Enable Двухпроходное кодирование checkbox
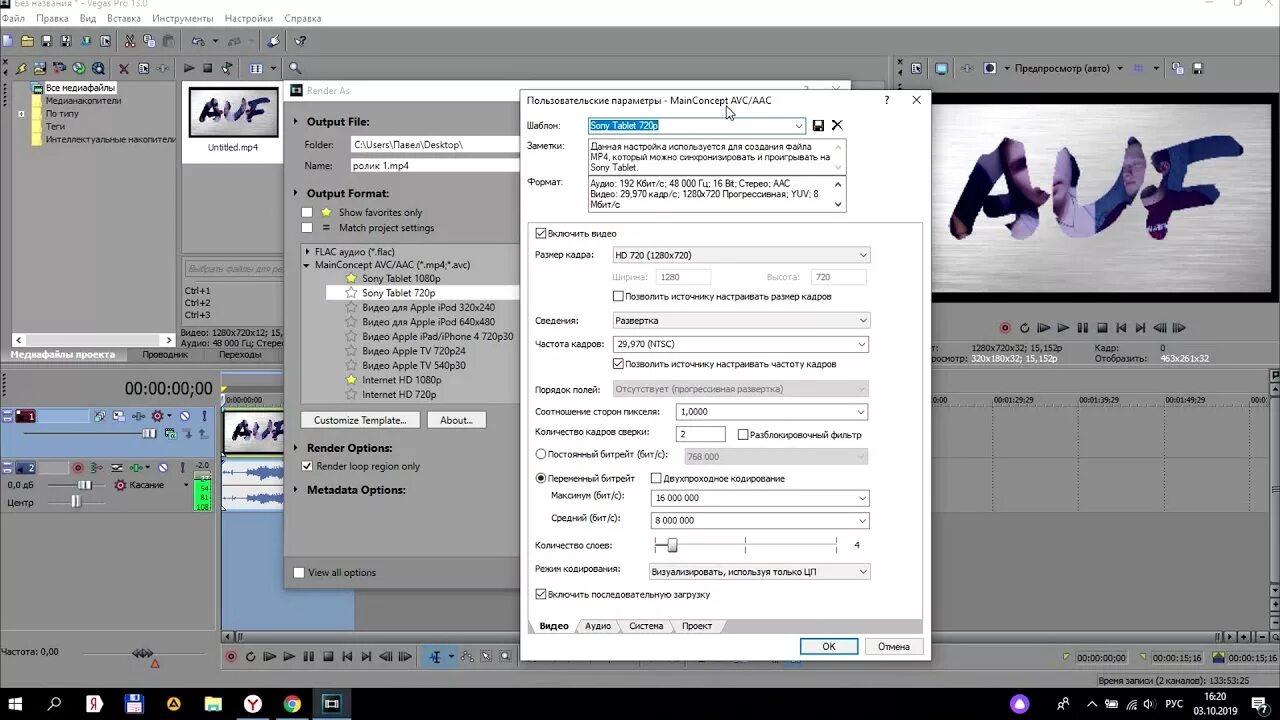This screenshot has width=1280, height=720. pyautogui.click(x=656, y=478)
